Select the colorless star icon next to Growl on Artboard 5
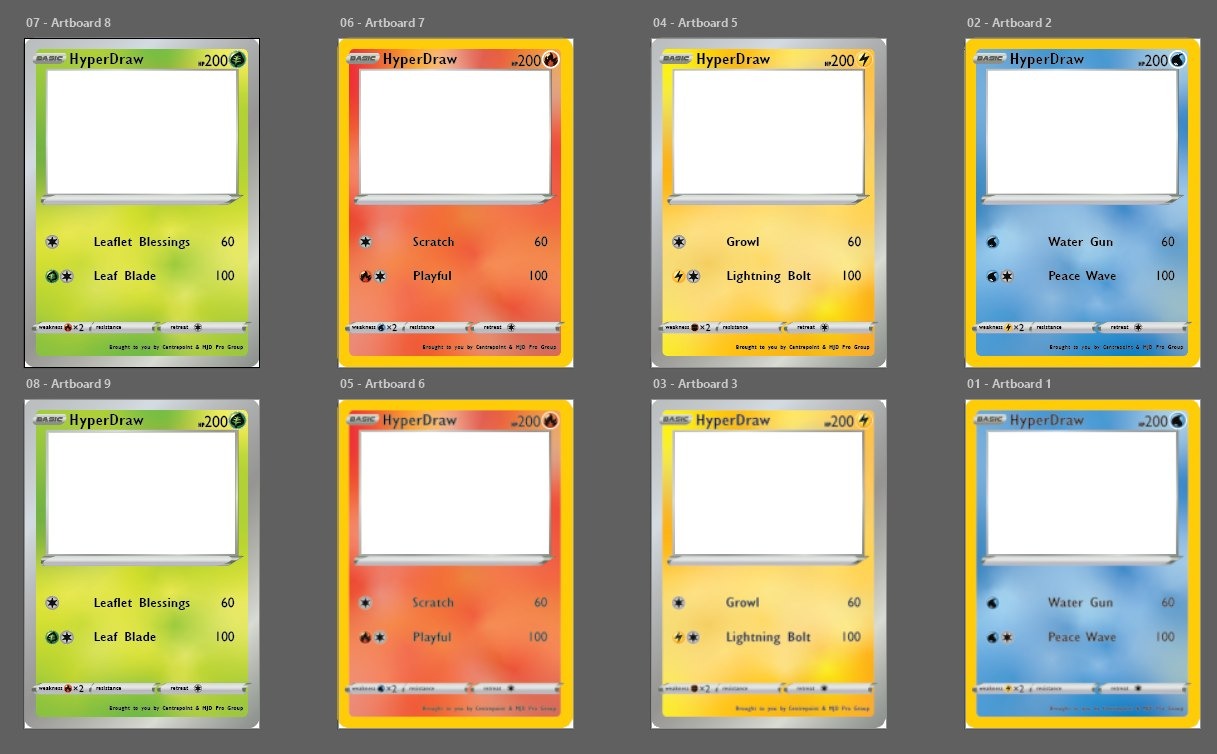This screenshot has width=1217, height=754. [x=679, y=242]
